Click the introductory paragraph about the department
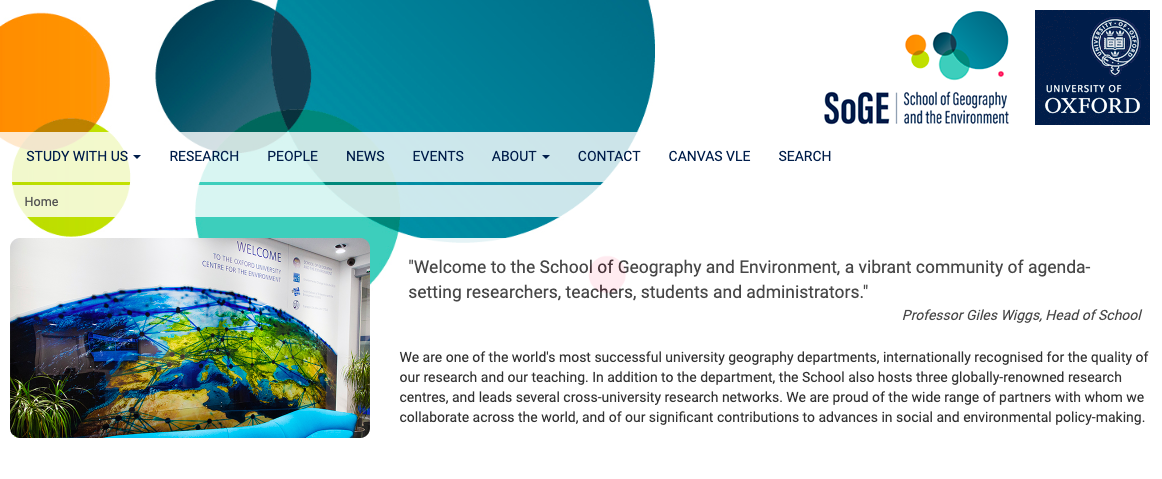The width and height of the screenshot is (1162, 479). pyautogui.click(x=773, y=388)
